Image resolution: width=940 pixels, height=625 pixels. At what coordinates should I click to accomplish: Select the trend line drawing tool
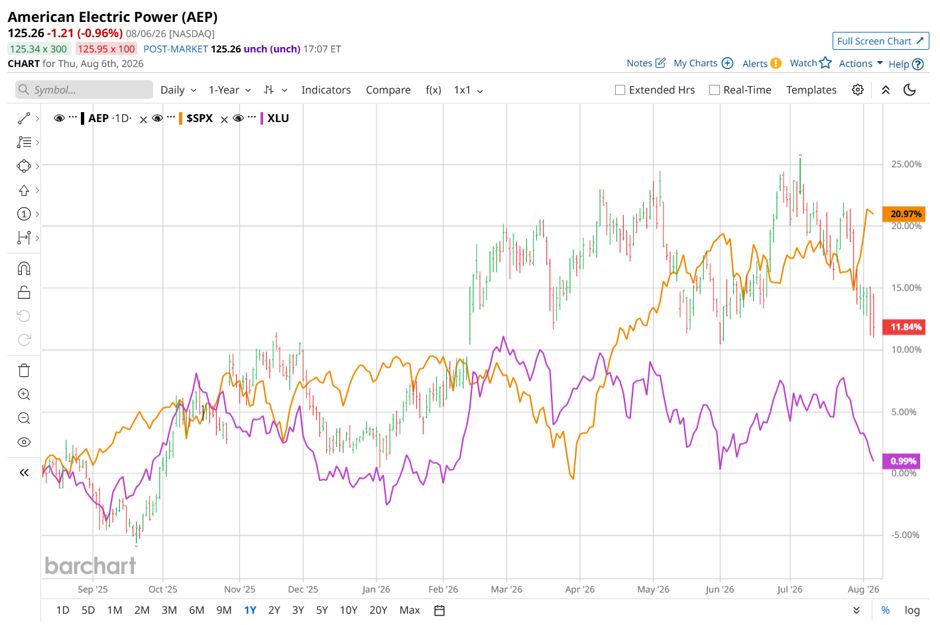point(24,118)
